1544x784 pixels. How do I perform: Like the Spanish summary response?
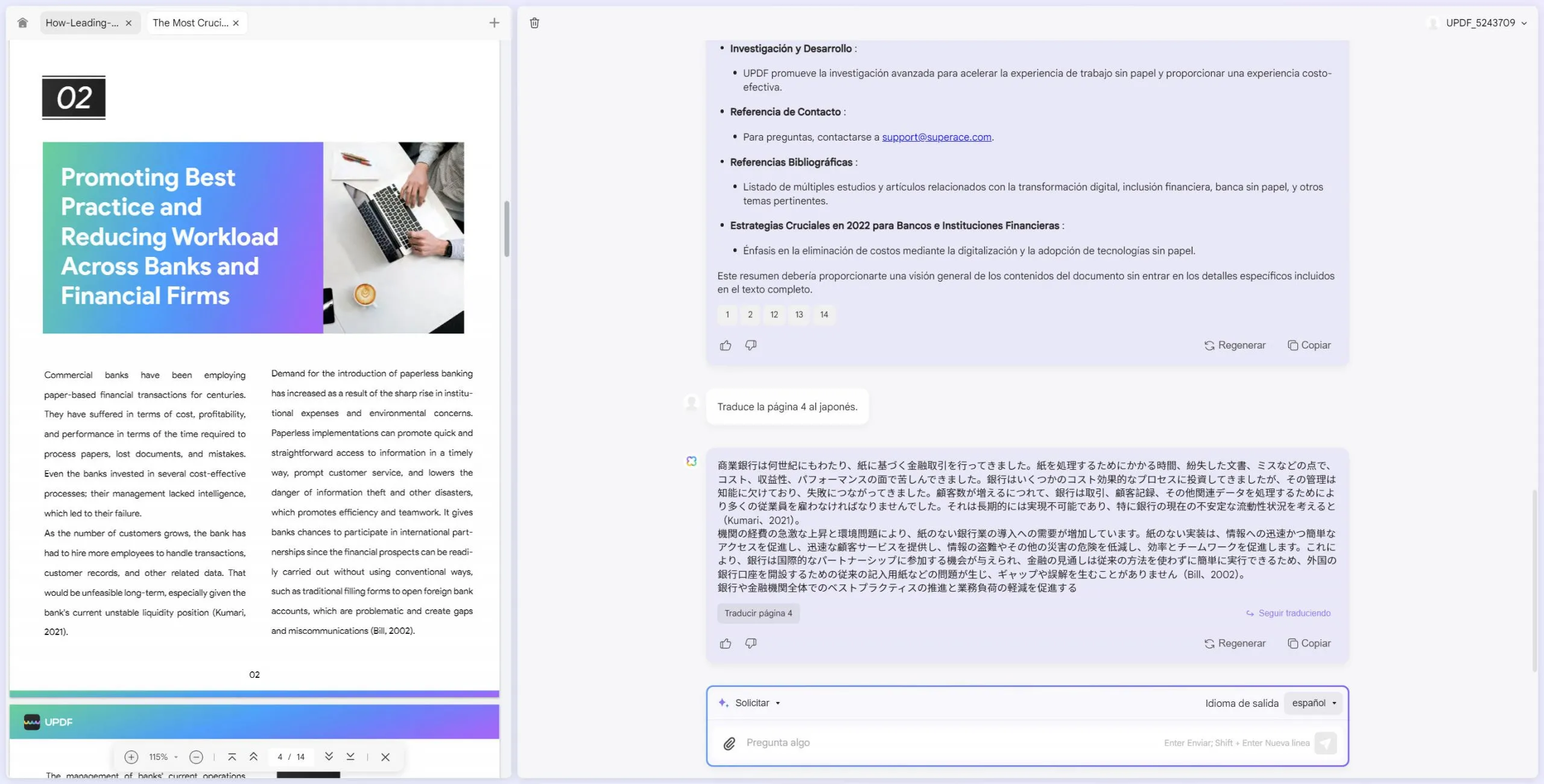coord(726,346)
